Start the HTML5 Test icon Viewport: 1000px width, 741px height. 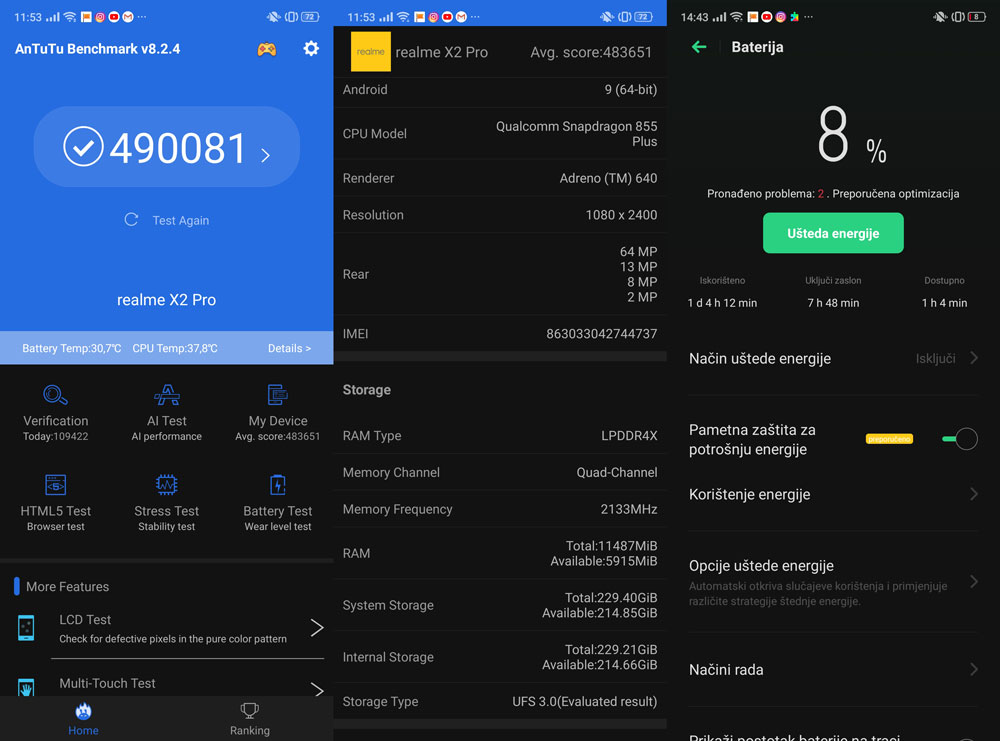(x=56, y=485)
